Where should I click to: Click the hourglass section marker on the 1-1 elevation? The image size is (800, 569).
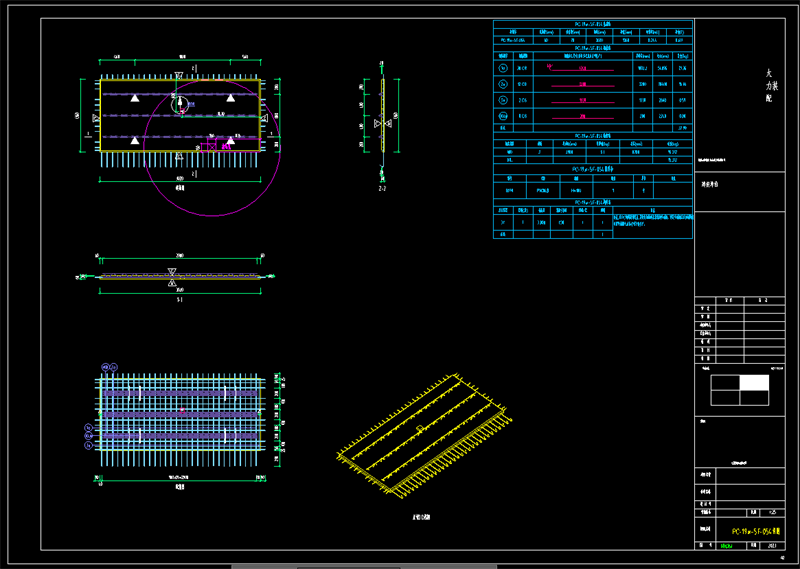(x=172, y=277)
